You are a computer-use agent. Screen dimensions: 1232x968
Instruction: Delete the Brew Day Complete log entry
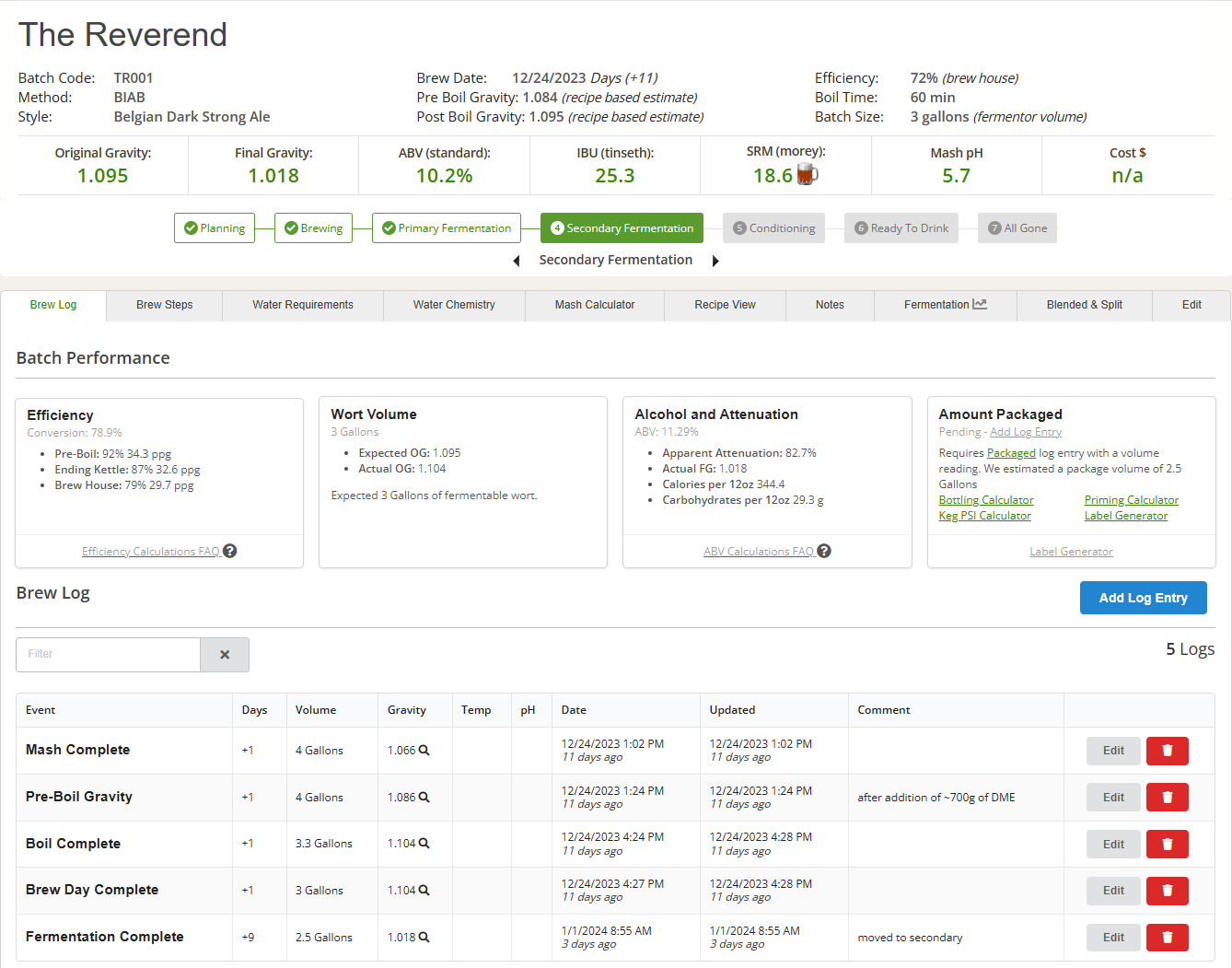[x=1168, y=891]
